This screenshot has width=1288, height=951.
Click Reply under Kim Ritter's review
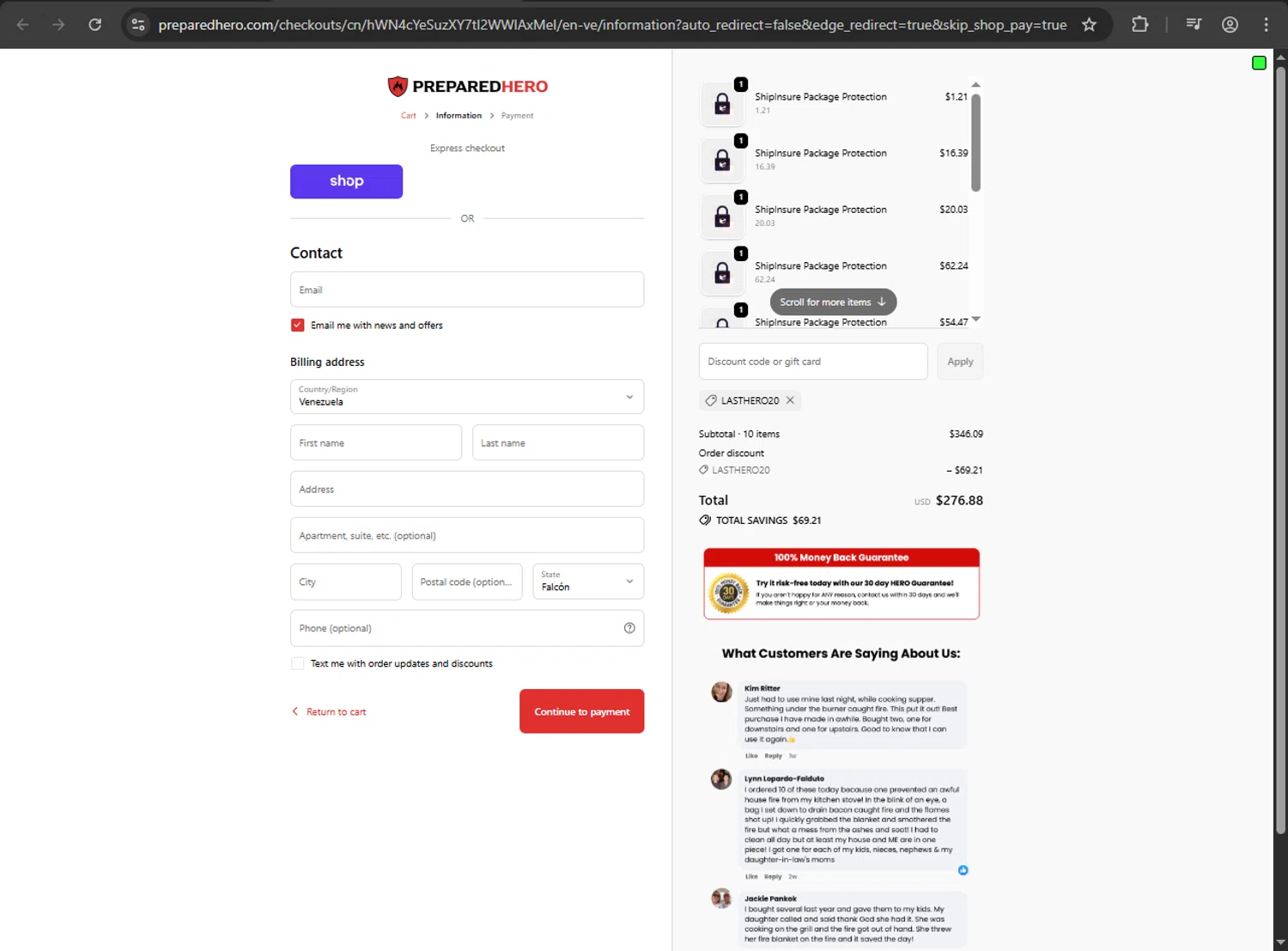click(x=773, y=756)
